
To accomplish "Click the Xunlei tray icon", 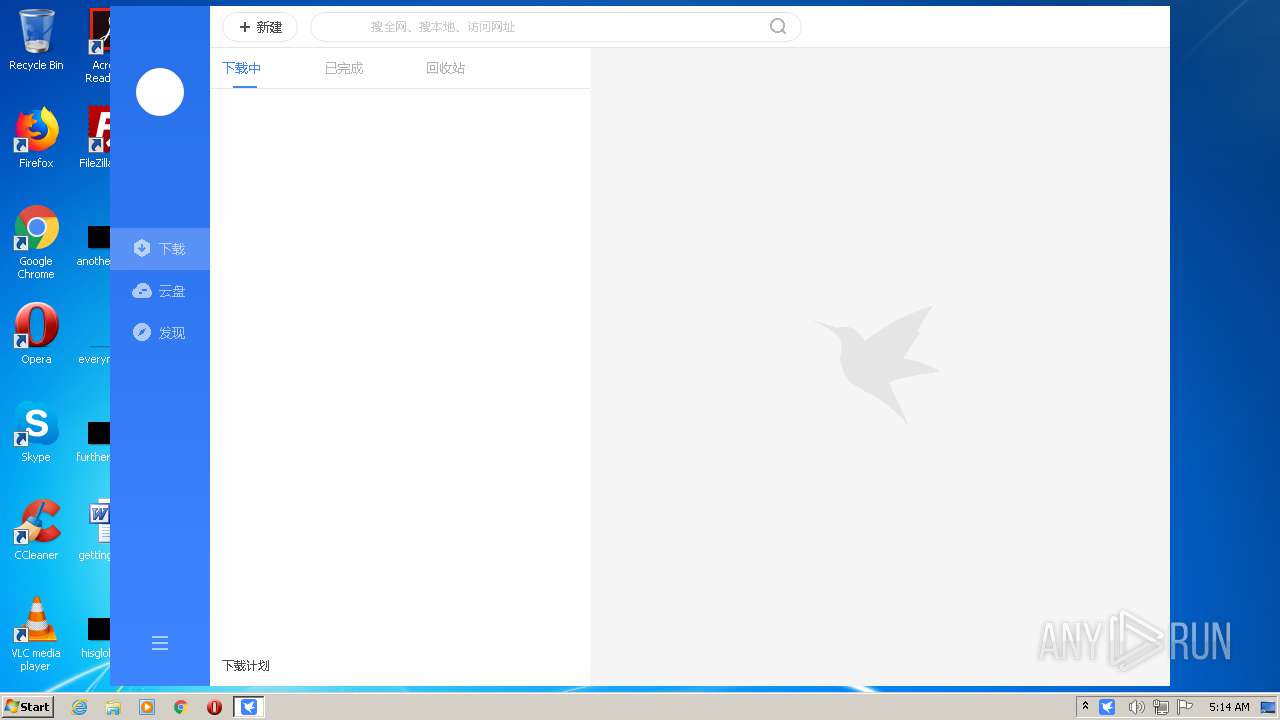I will coord(1107,707).
